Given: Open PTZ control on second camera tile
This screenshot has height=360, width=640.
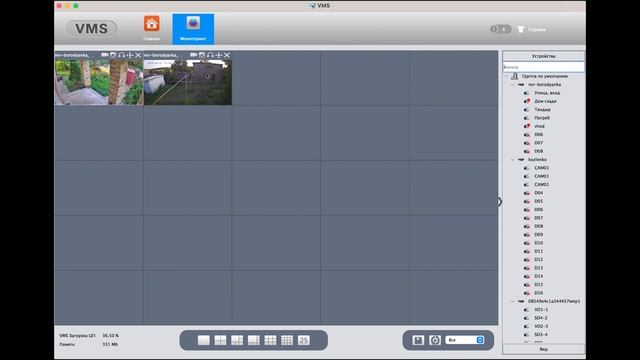Looking at the screenshot, I should pyautogui.click(x=218, y=55).
